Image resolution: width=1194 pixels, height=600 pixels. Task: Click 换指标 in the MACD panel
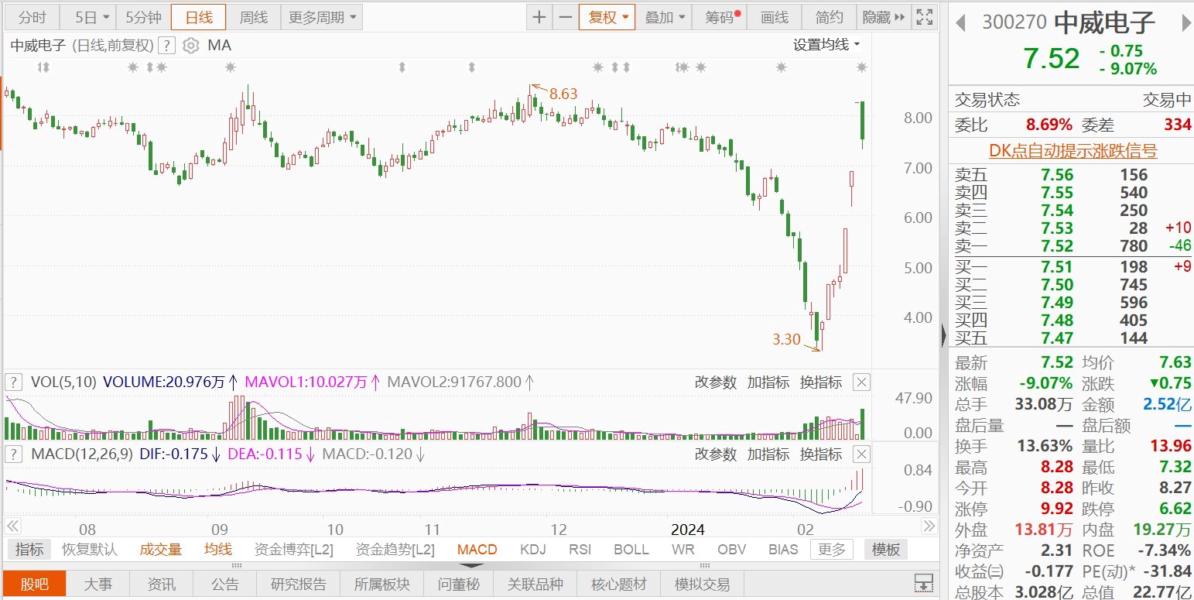pyautogui.click(x=820, y=455)
